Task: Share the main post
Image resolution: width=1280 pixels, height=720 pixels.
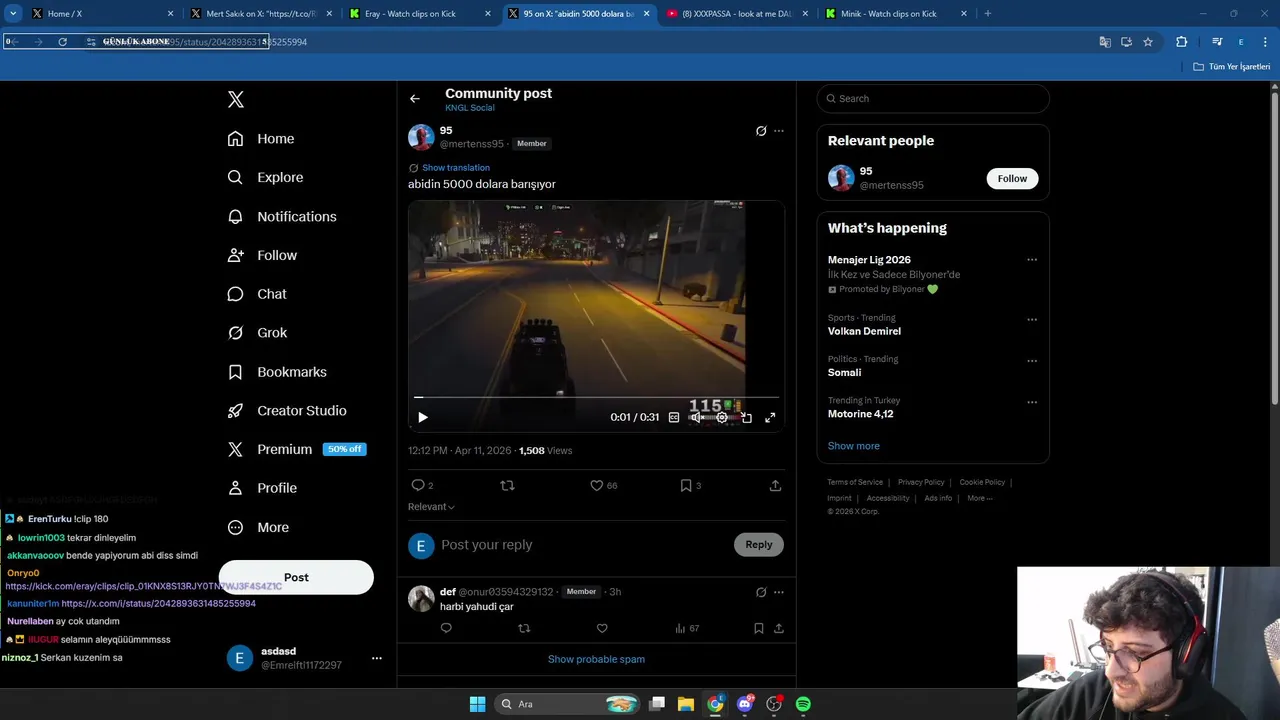Action: [x=775, y=485]
